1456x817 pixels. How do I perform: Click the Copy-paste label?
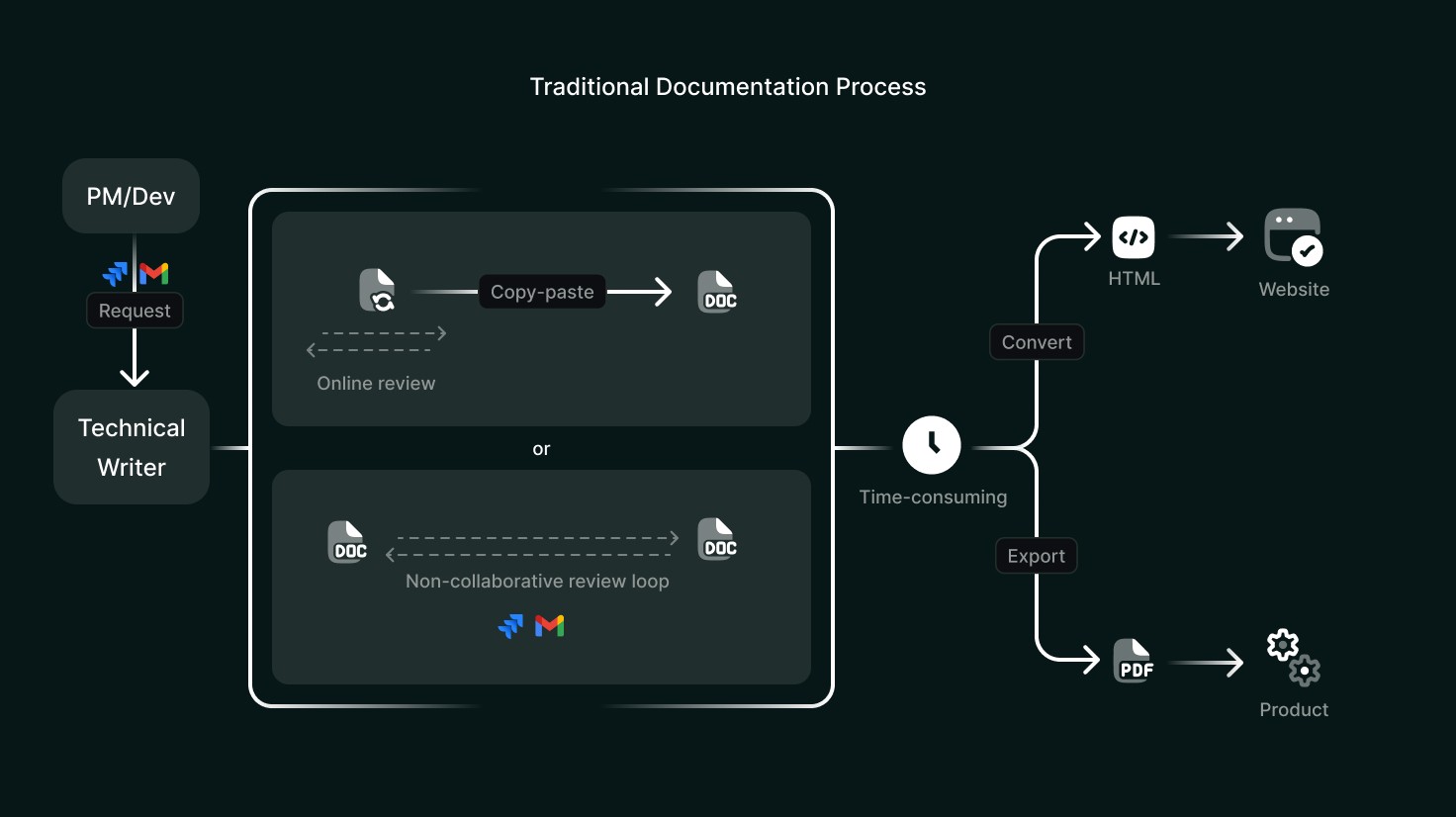pyautogui.click(x=542, y=292)
